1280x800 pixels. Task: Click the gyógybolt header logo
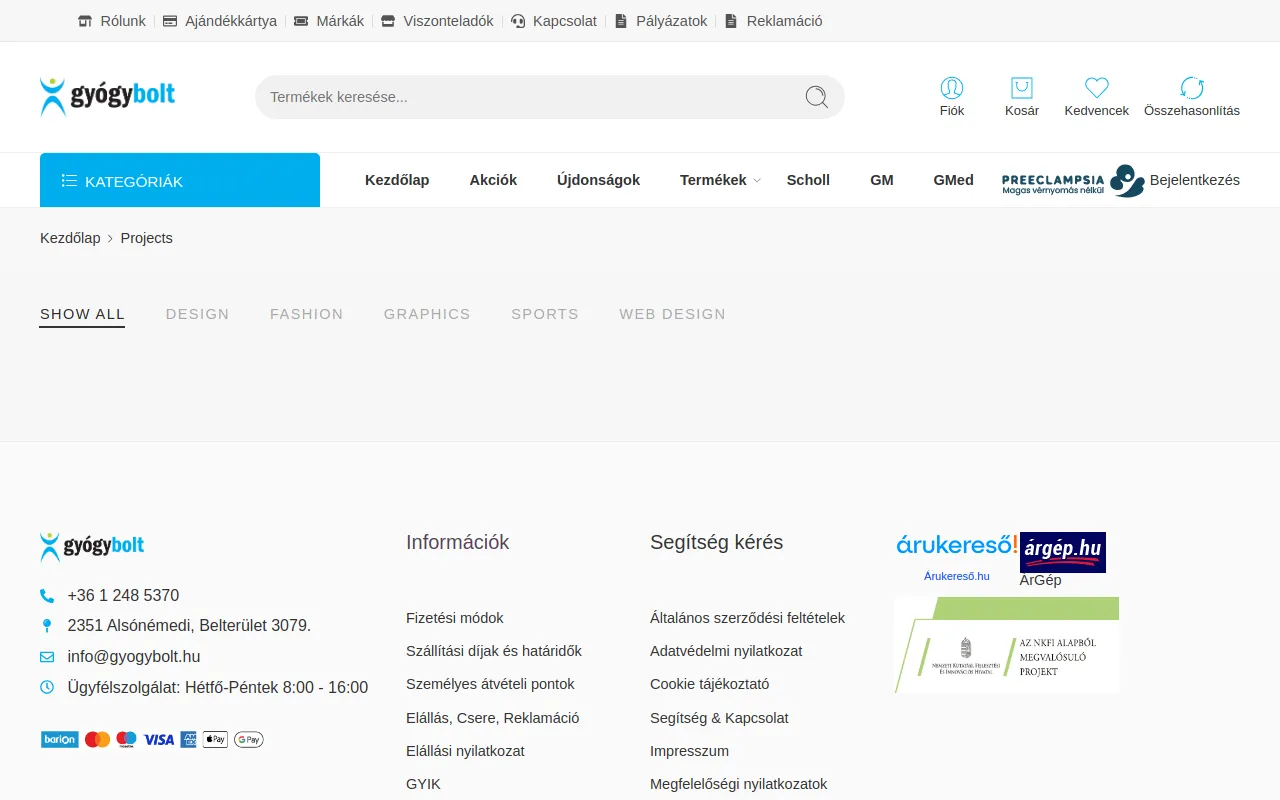108,97
